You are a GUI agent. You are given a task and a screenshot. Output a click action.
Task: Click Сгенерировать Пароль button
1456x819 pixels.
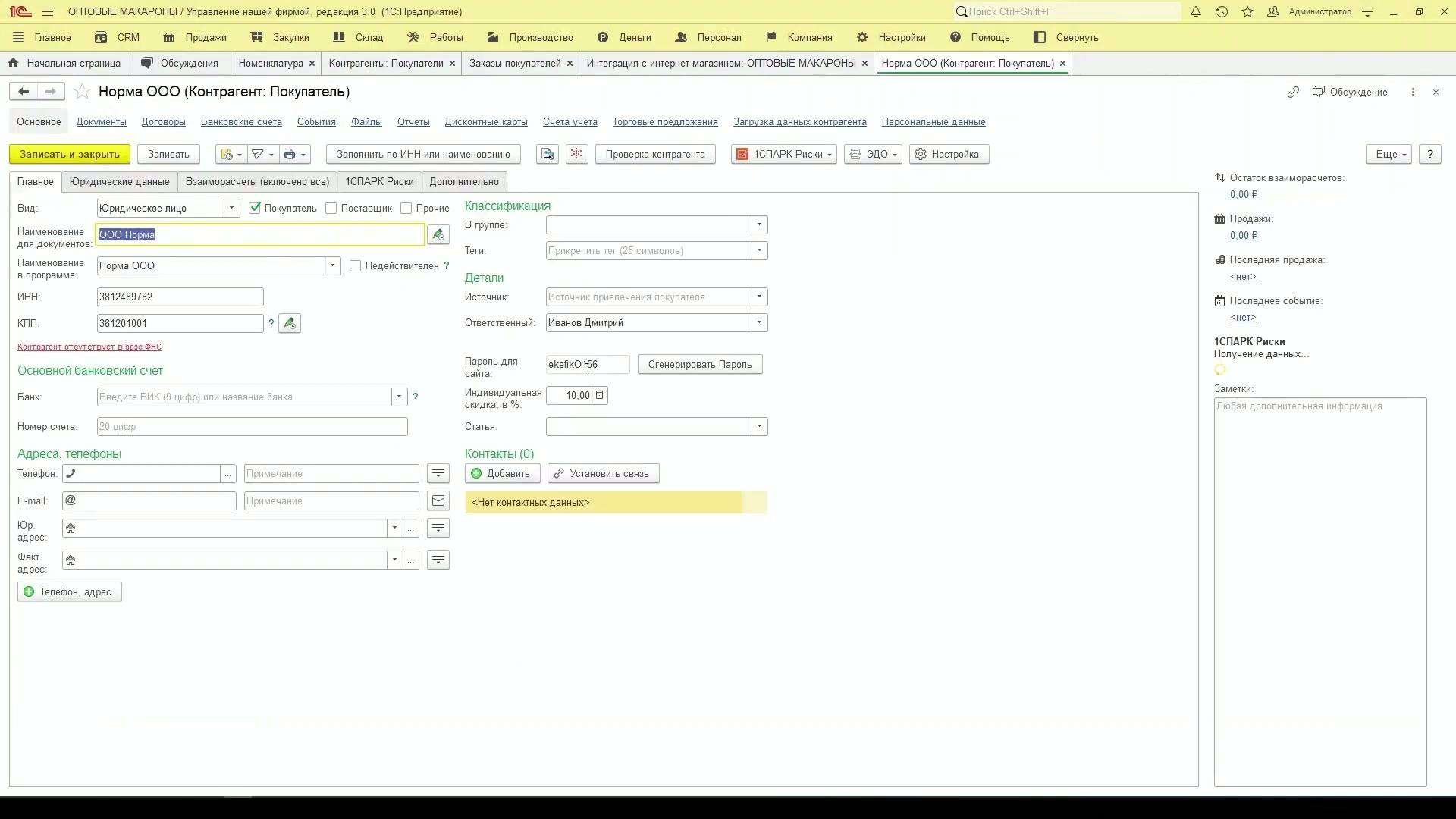pyautogui.click(x=700, y=365)
